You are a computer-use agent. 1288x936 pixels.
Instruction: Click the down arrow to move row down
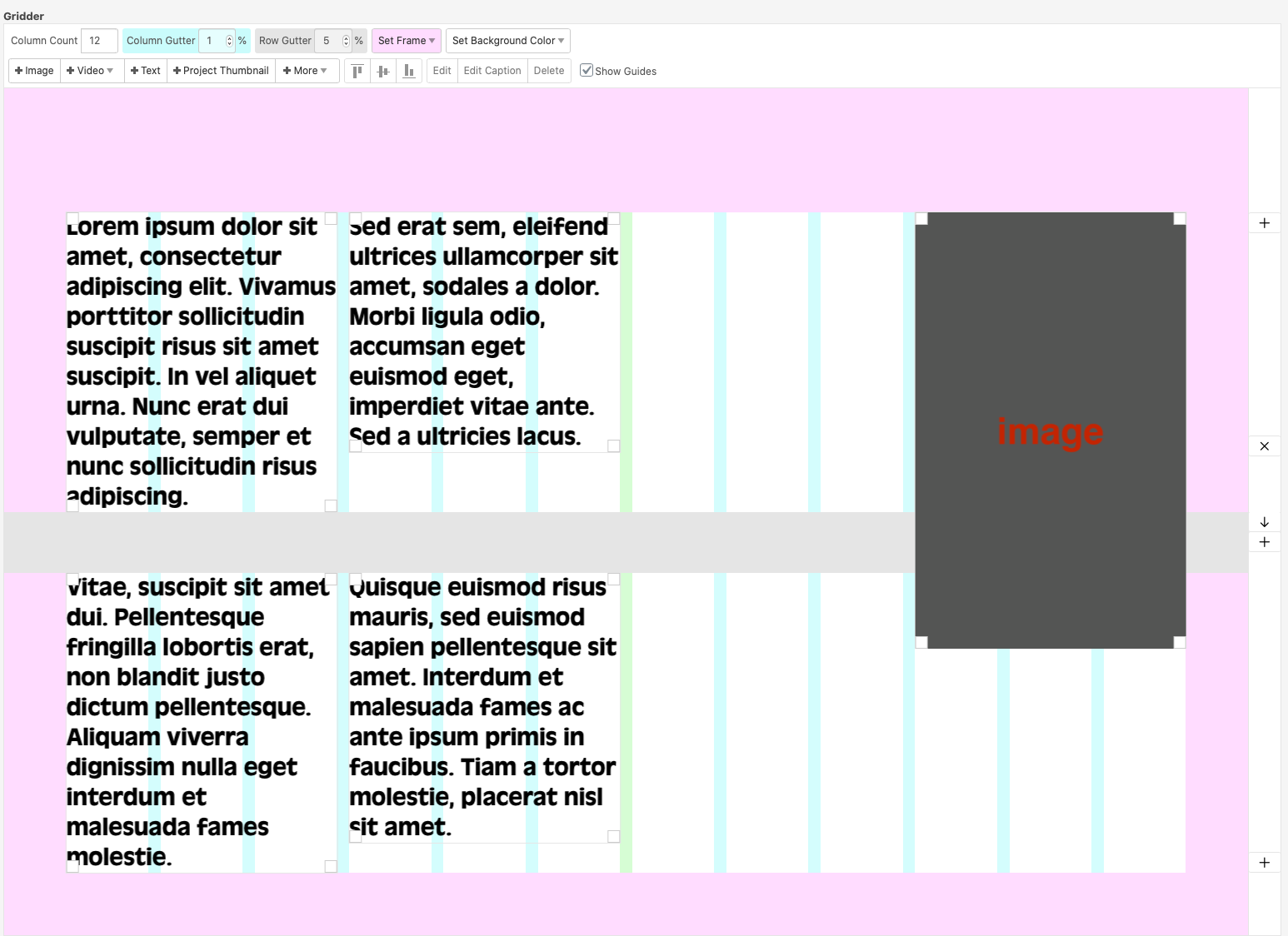1264,522
